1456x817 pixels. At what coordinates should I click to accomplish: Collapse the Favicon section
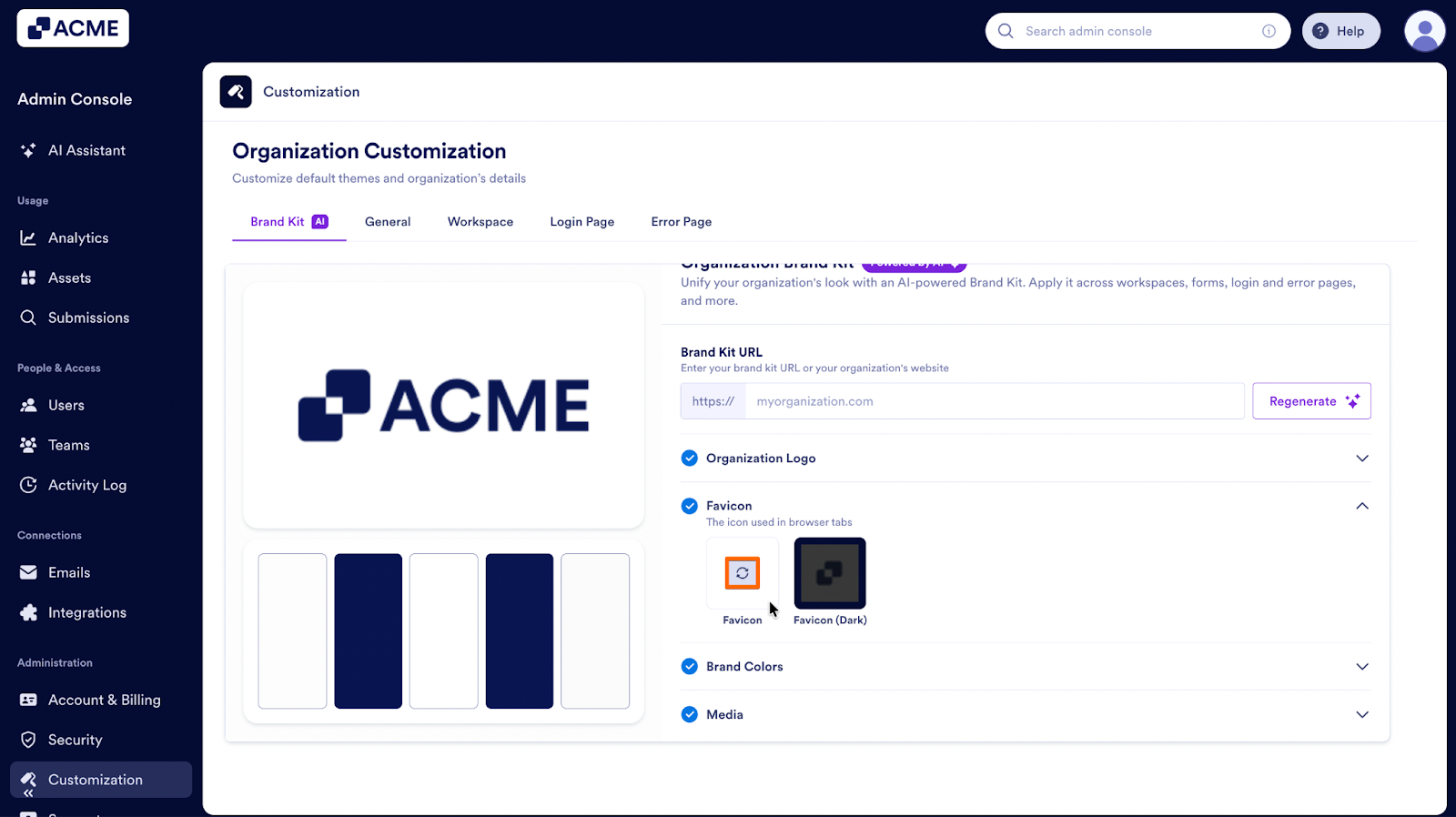[1362, 506]
